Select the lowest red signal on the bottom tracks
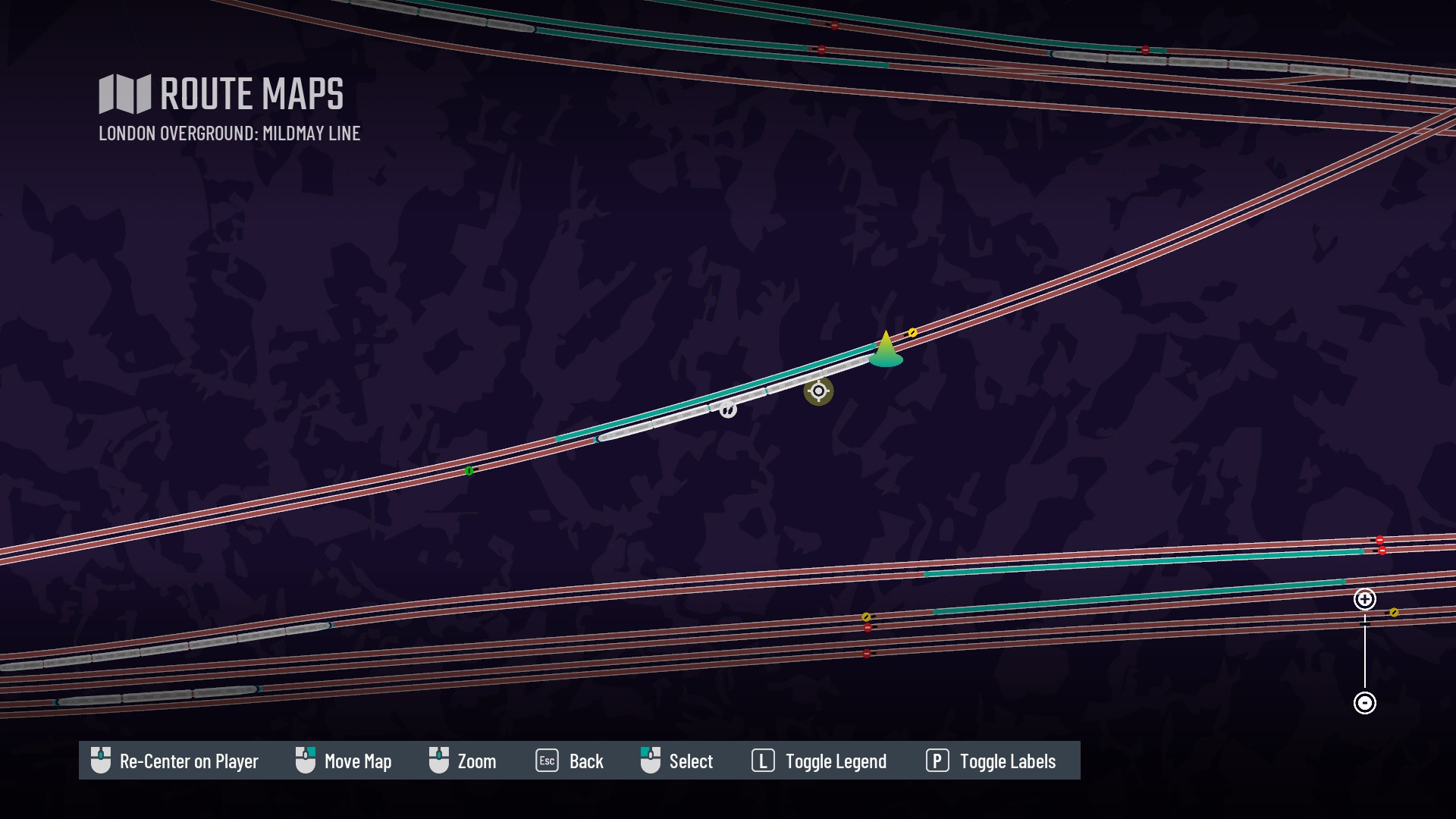Image resolution: width=1456 pixels, height=819 pixels. click(x=867, y=653)
